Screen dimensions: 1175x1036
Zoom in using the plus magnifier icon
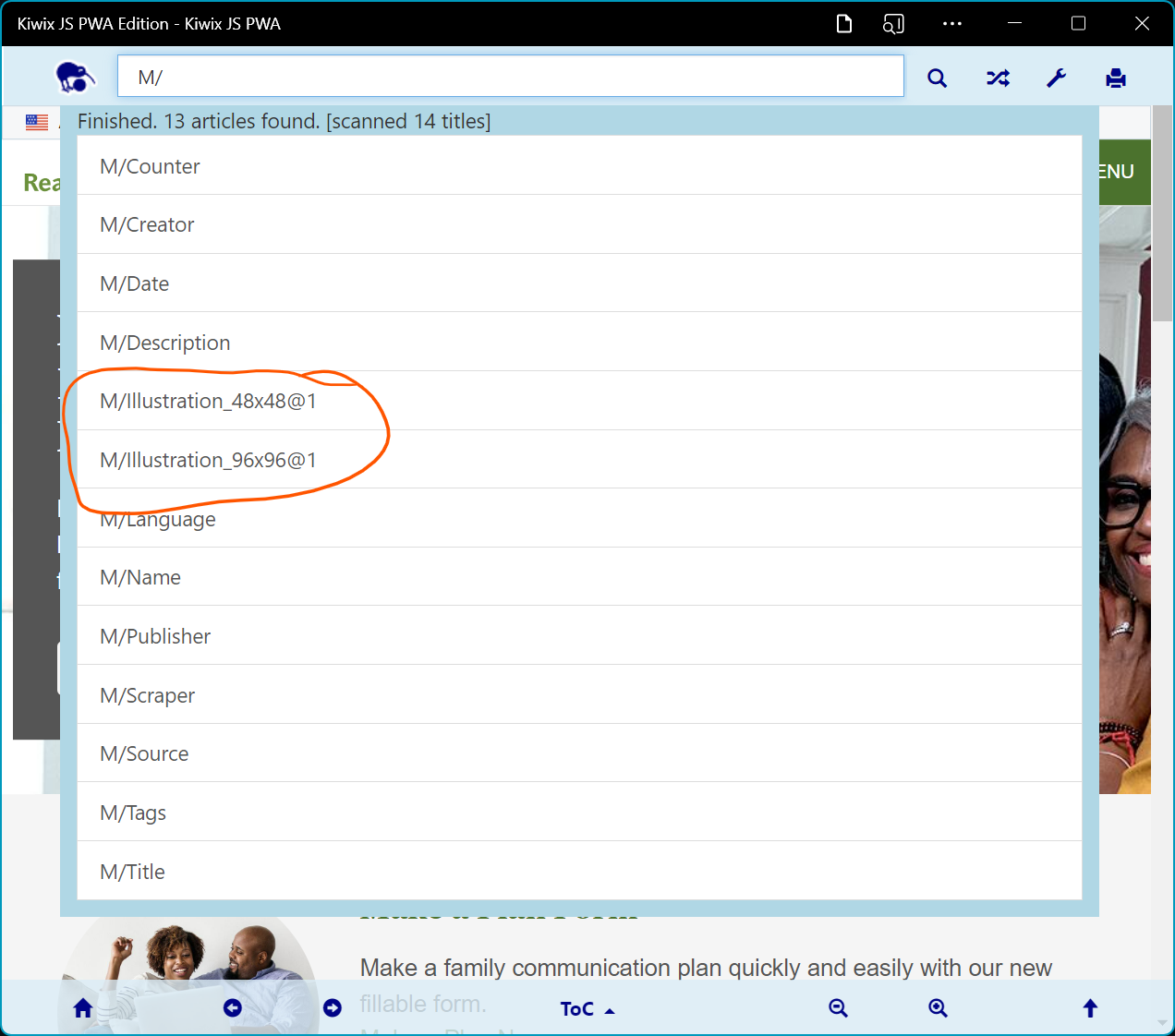point(938,1007)
